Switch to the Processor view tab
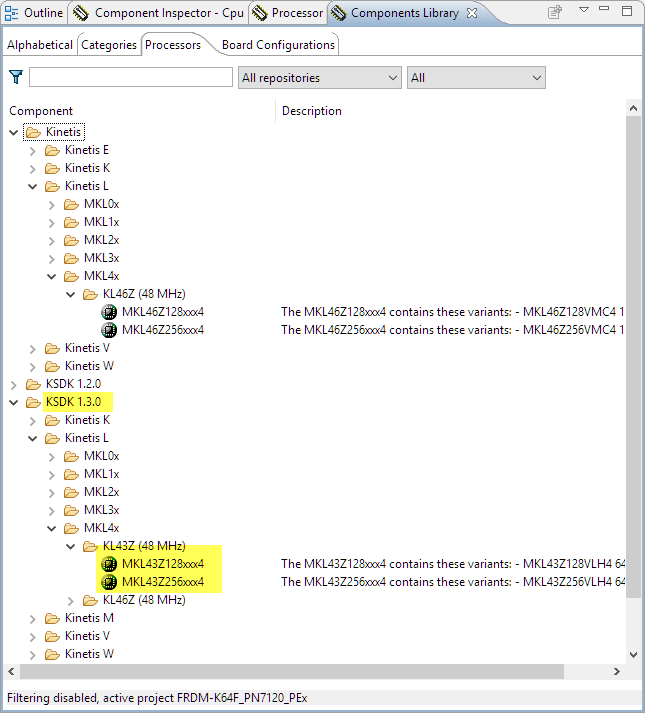The image size is (645, 713). click(x=287, y=13)
